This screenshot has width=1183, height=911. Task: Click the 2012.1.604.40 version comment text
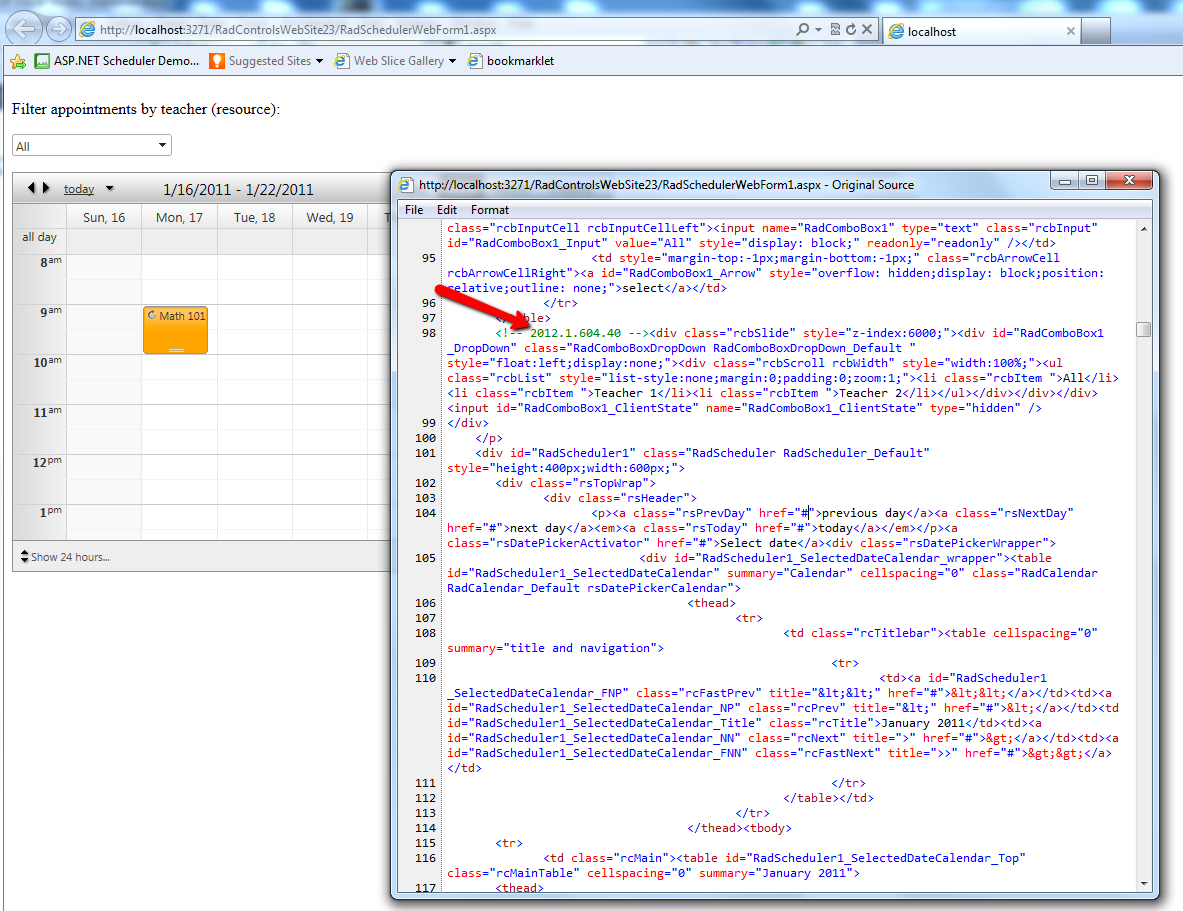[576, 333]
